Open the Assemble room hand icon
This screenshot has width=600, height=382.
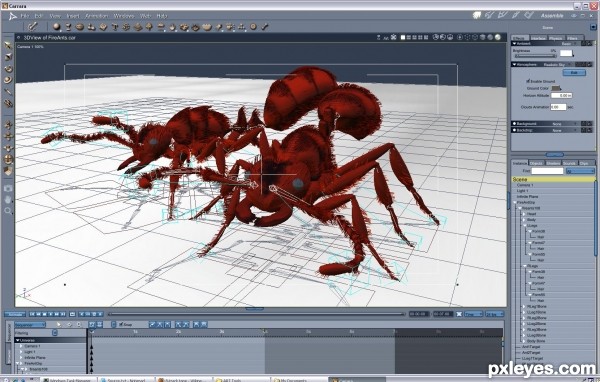477,15
